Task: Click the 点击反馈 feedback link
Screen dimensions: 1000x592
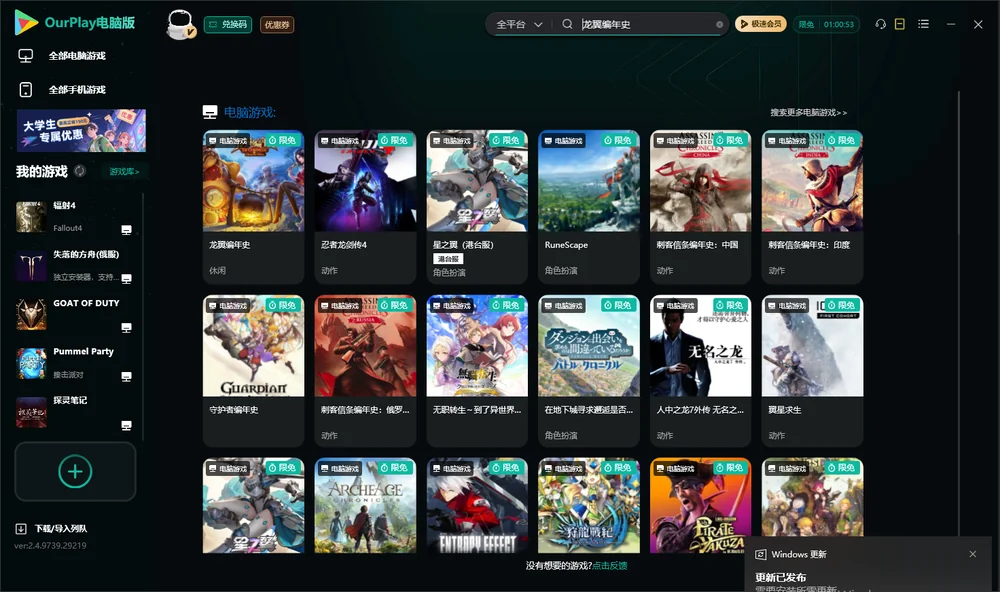Action: click(x=610, y=565)
